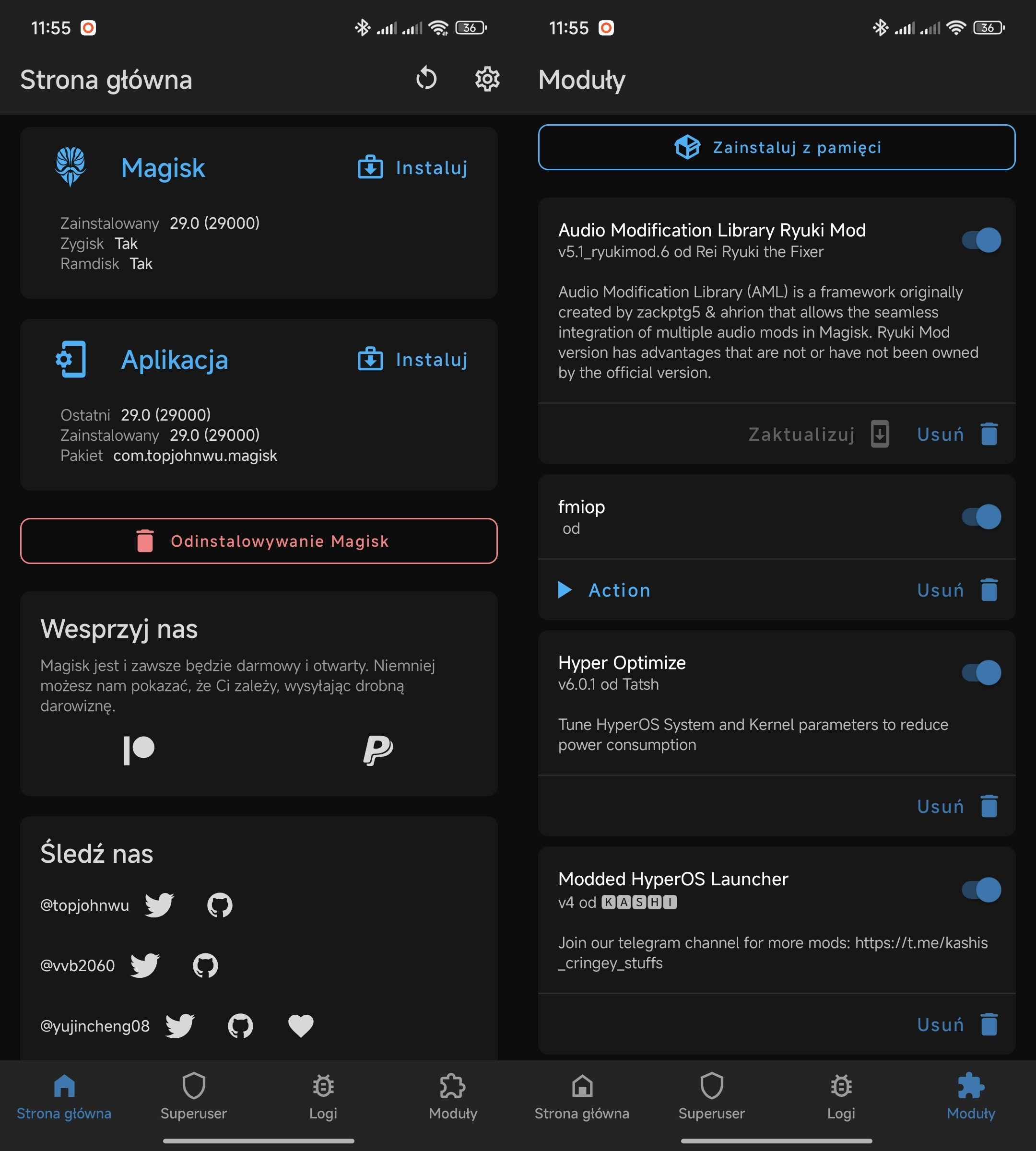Click the reboot icon in header

[426, 79]
